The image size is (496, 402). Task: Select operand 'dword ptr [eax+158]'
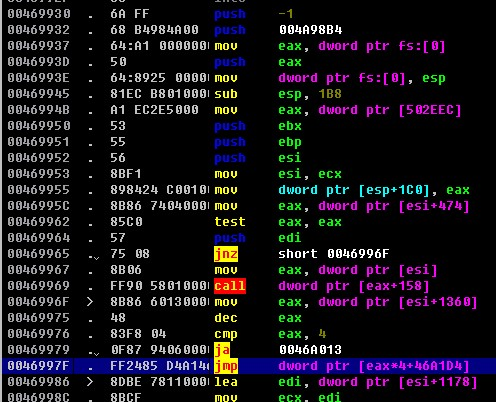coord(354,286)
